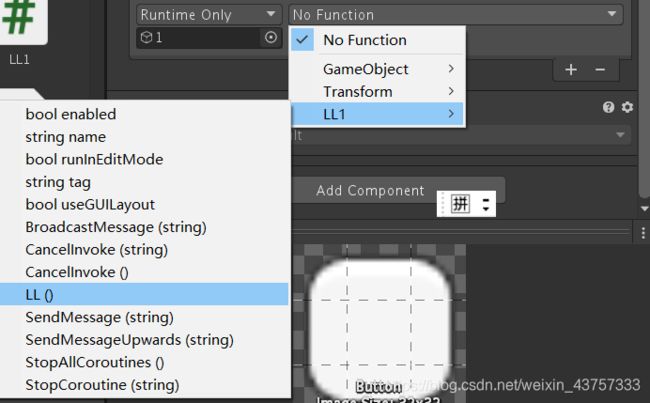Viewport: 650px width, 403px height.
Task: Select string name property
Action: 144,137
